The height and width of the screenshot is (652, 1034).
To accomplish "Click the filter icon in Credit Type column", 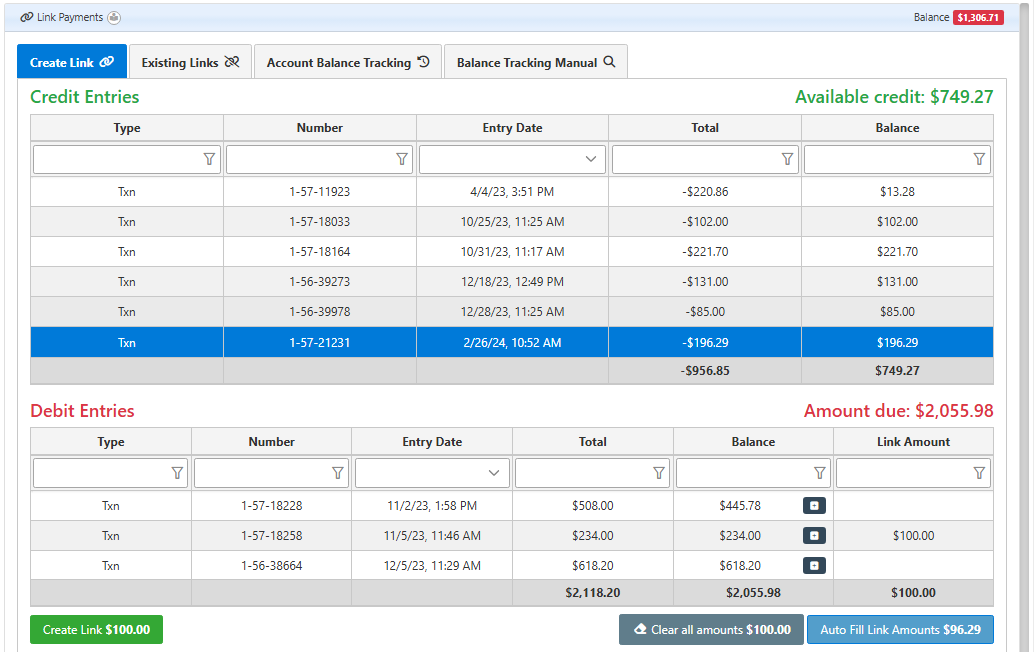I will tap(209, 159).
